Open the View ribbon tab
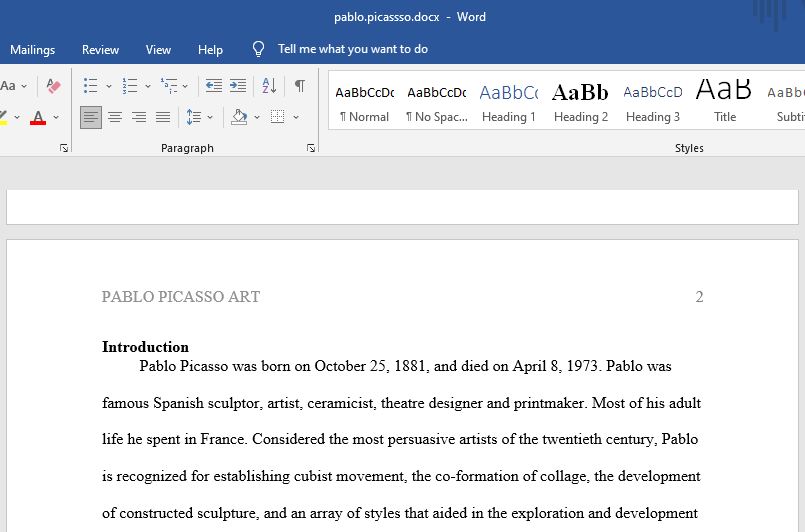 pyautogui.click(x=158, y=50)
